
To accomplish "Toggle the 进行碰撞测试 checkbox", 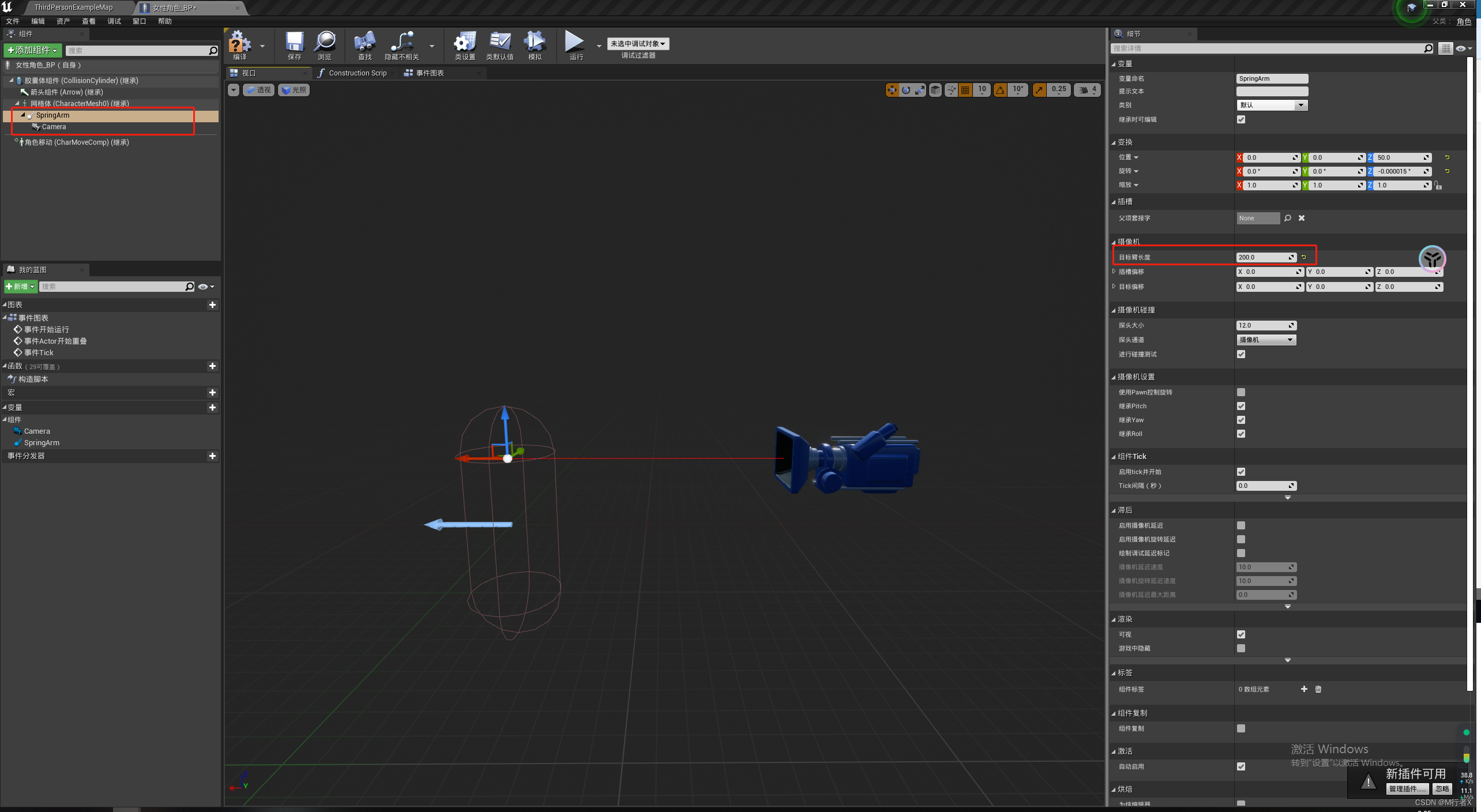I will coord(1241,354).
